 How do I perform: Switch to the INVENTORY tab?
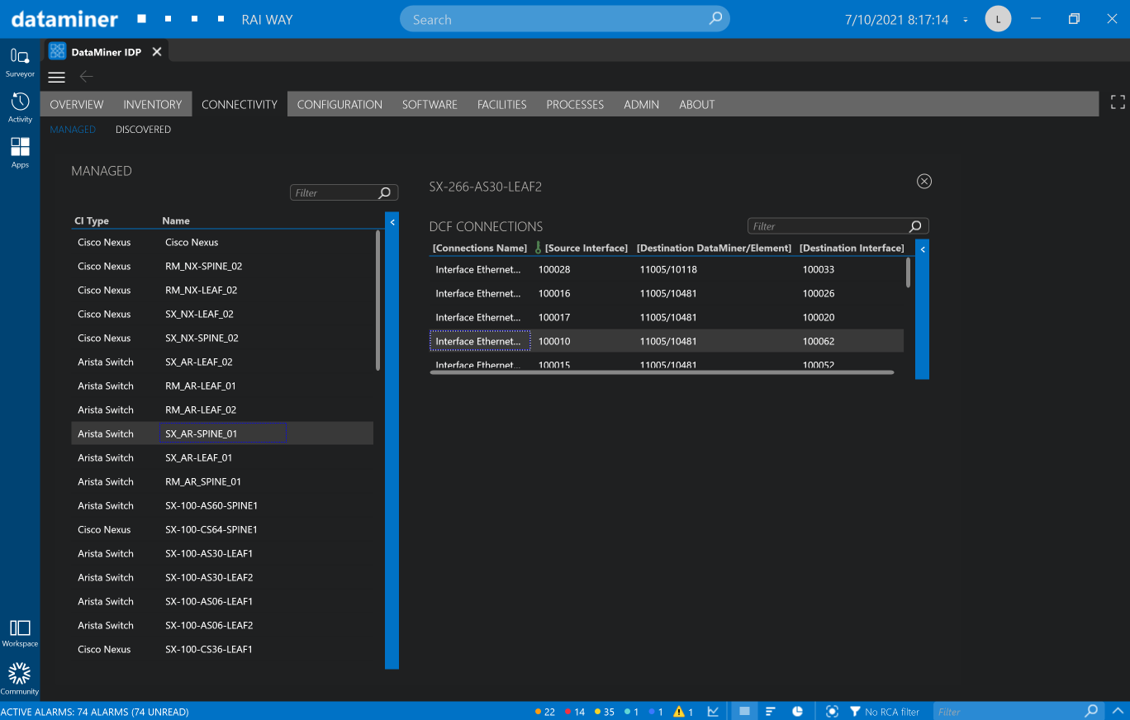152,105
